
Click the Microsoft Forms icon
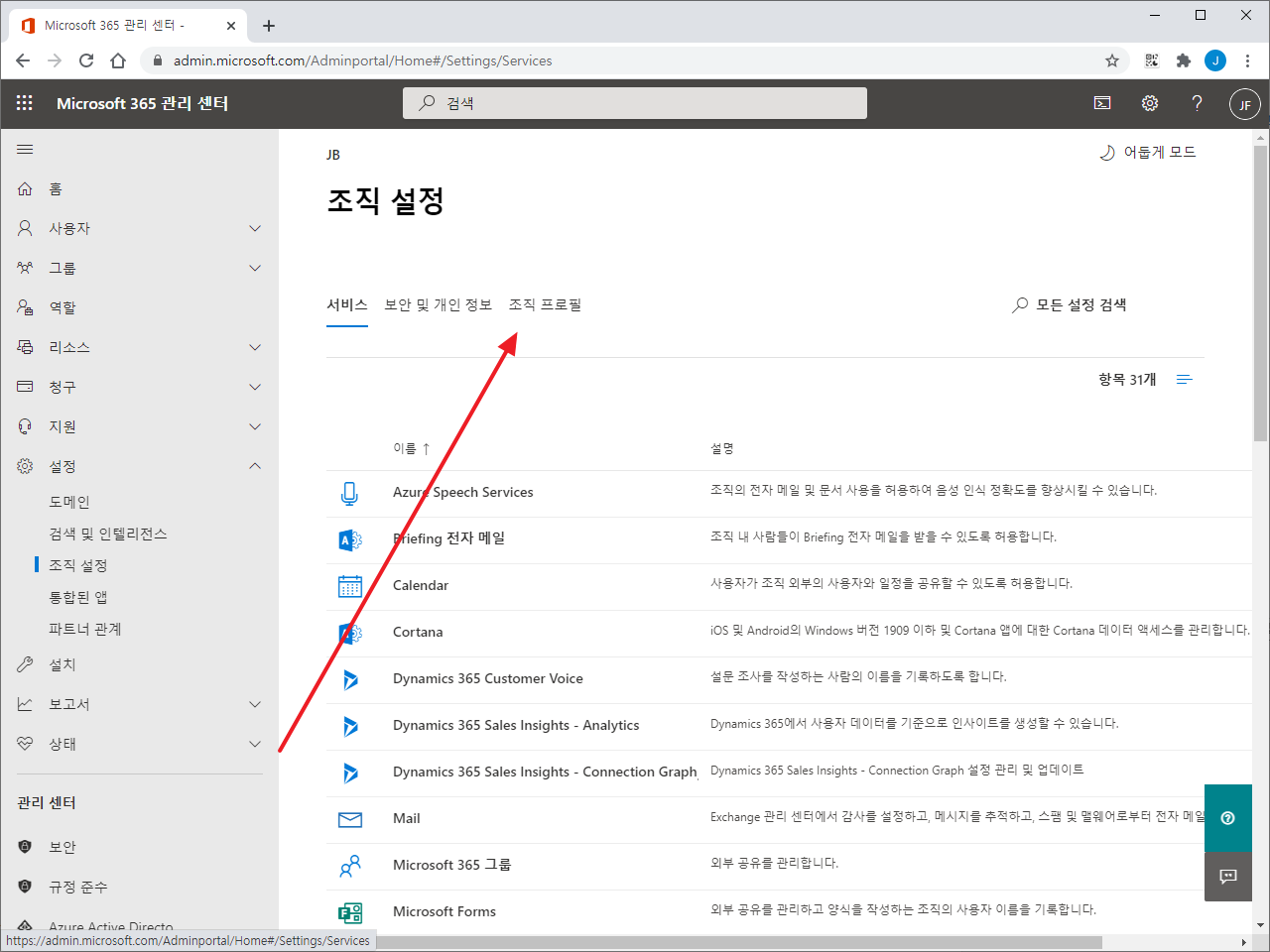(x=350, y=912)
